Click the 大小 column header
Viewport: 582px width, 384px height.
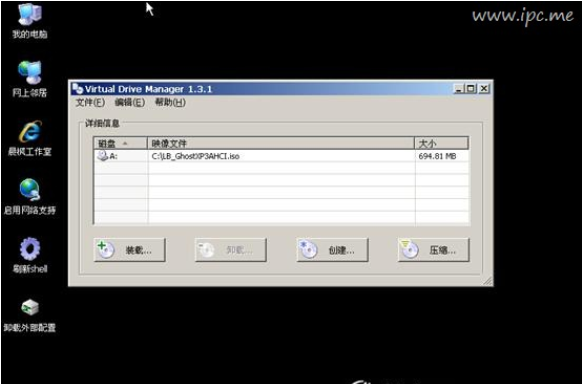442,143
